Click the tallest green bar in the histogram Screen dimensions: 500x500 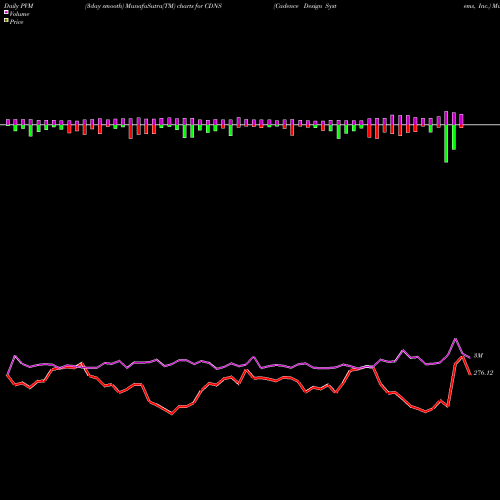point(446,144)
